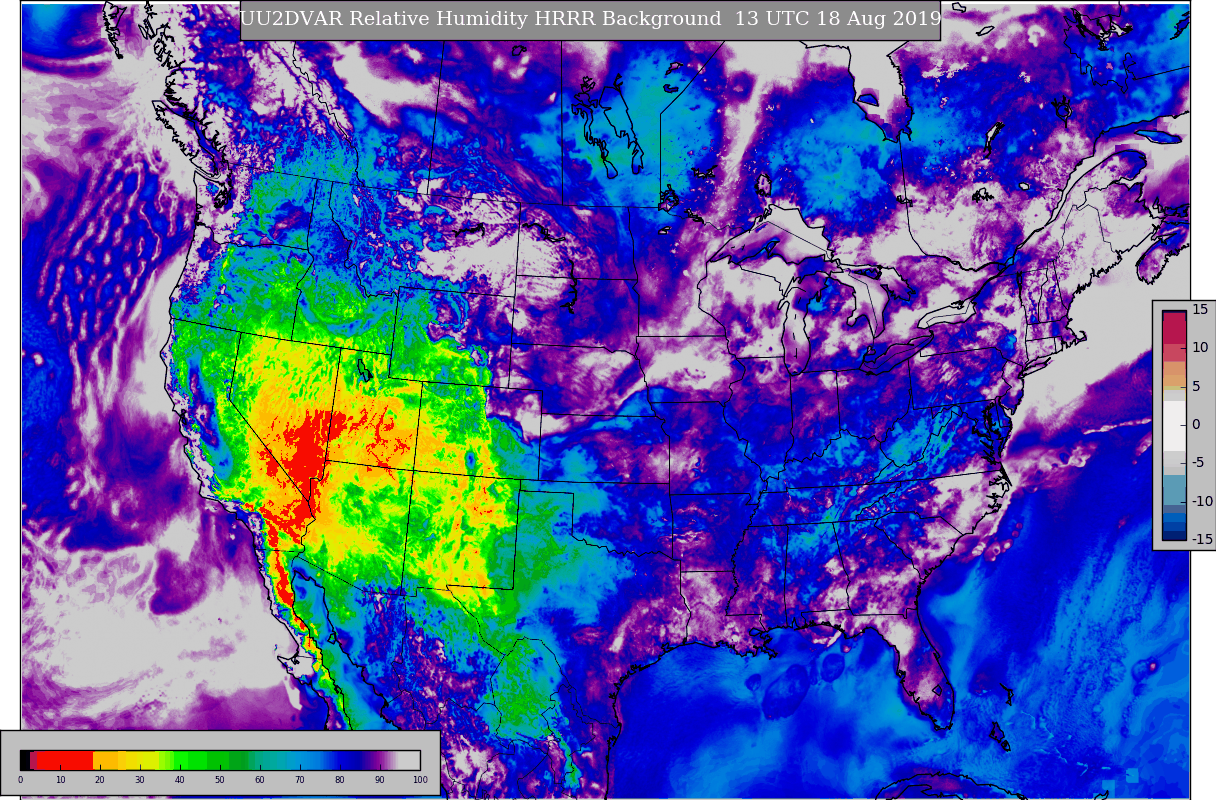Click the red segment of humidity colorbar

point(64,760)
